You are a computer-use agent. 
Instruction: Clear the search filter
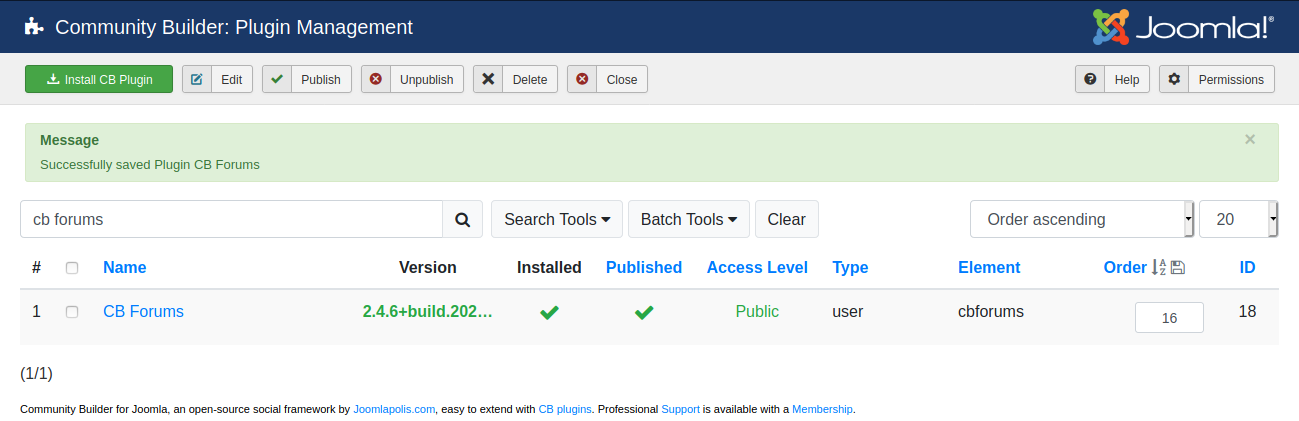tap(787, 219)
